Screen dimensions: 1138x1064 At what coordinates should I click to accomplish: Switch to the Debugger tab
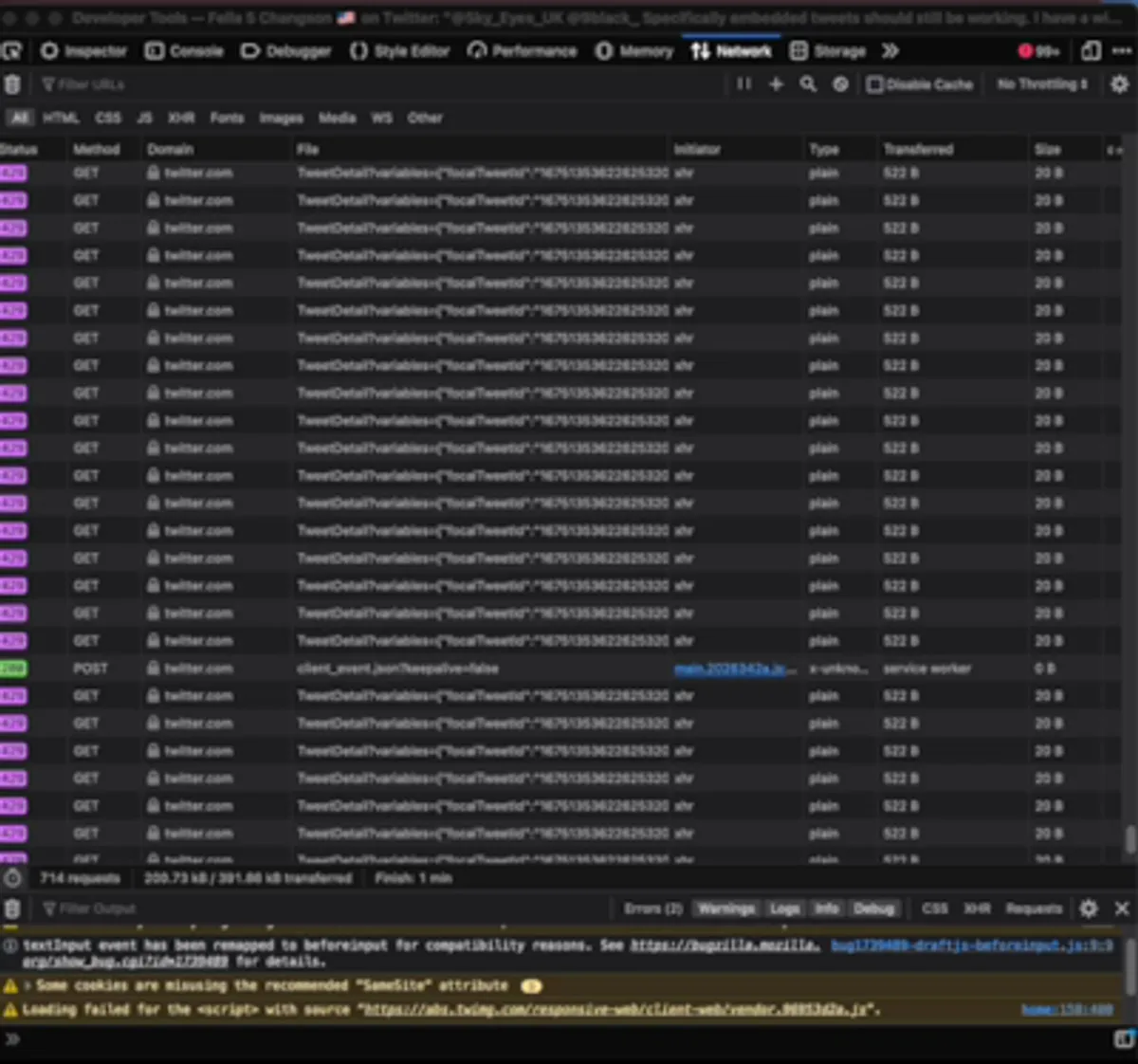pos(286,51)
